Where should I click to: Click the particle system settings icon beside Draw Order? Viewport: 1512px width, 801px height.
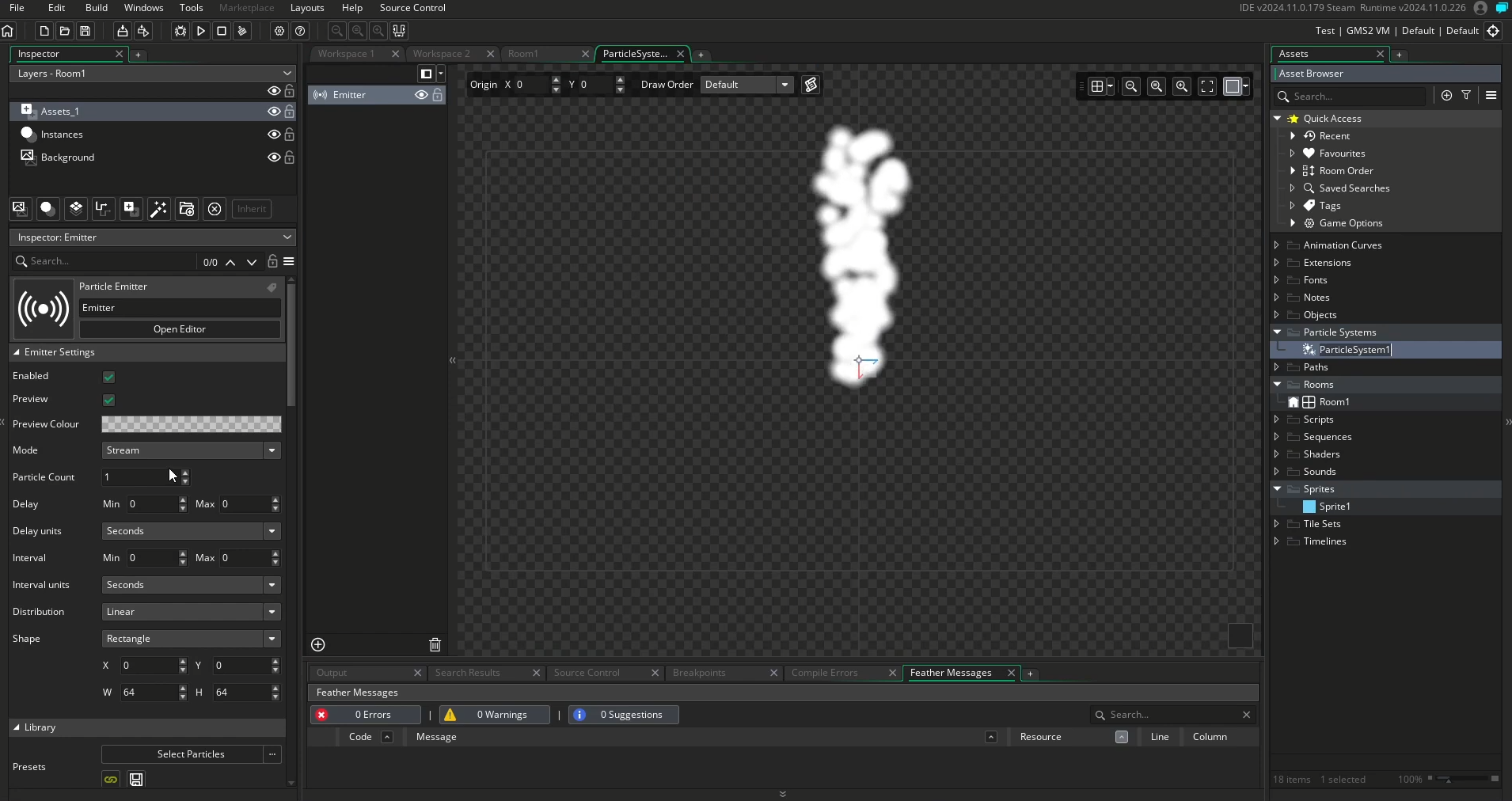click(x=811, y=85)
